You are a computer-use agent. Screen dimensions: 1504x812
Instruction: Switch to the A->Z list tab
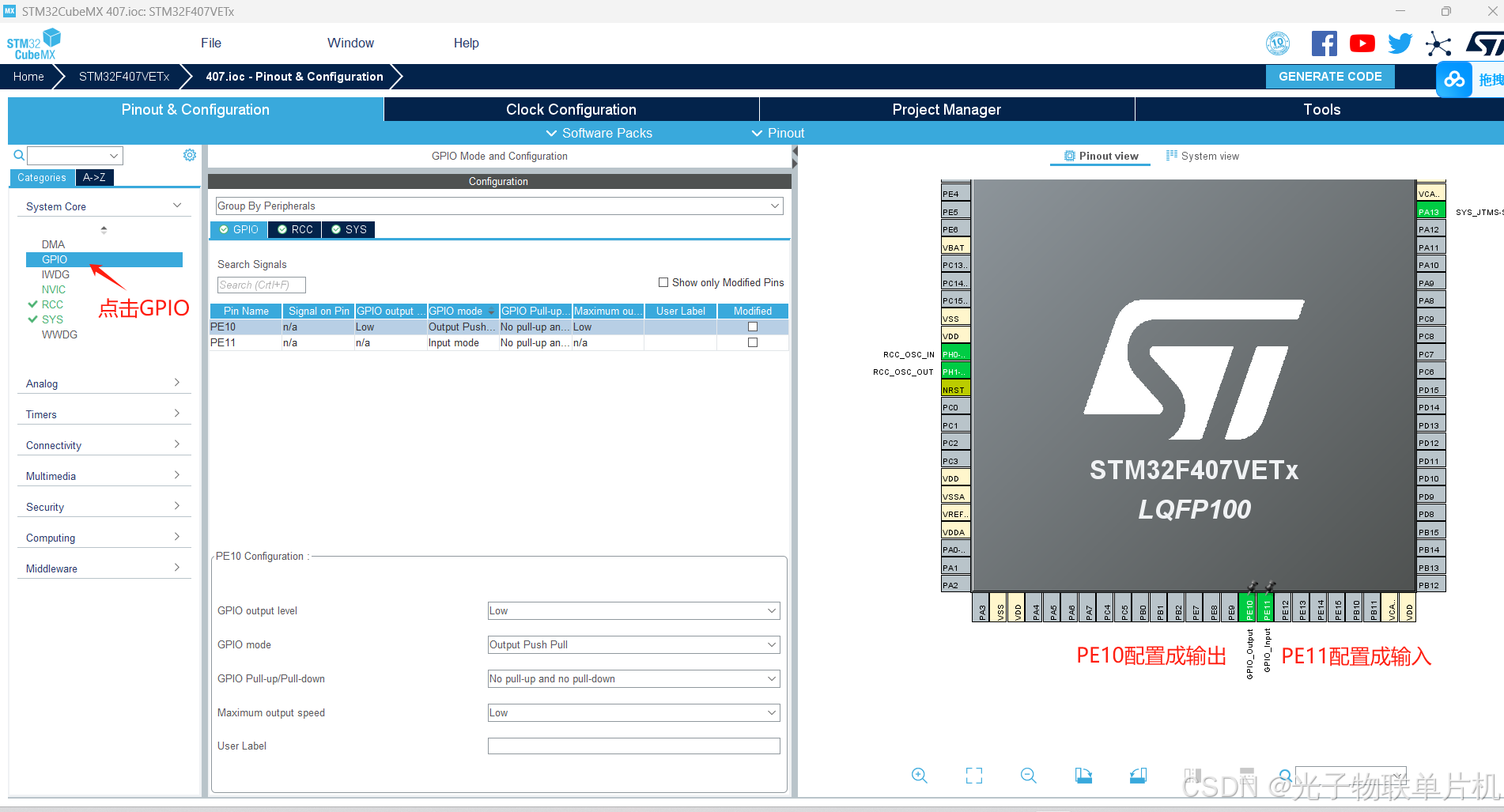(x=94, y=177)
